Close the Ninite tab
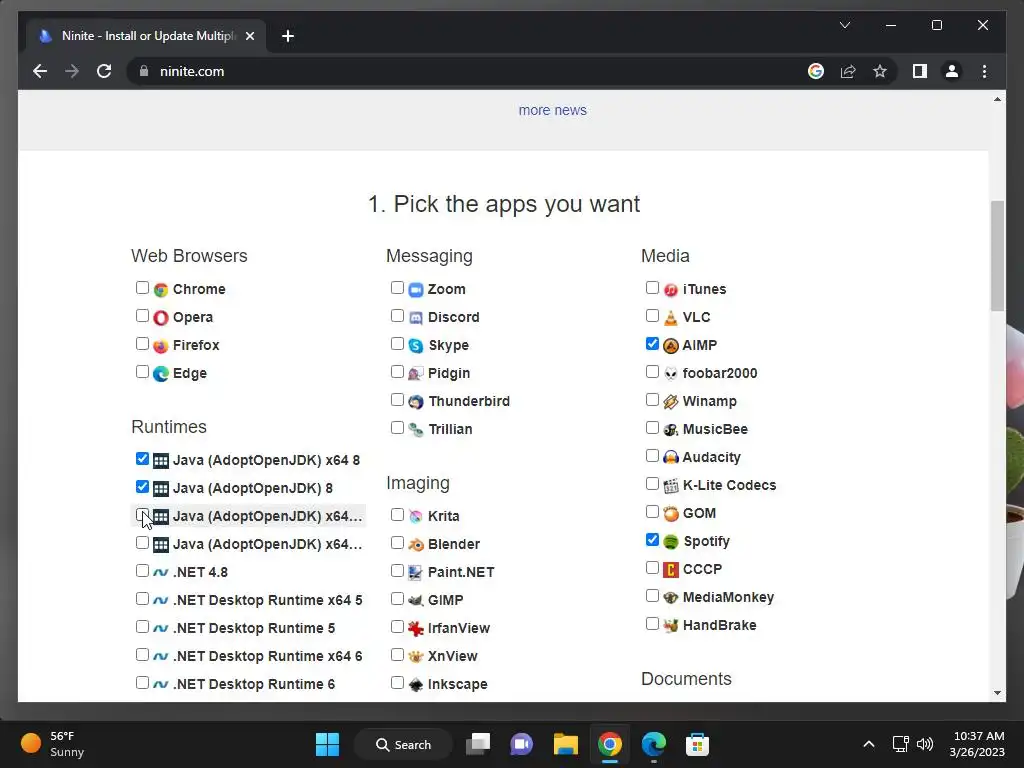 249,36
